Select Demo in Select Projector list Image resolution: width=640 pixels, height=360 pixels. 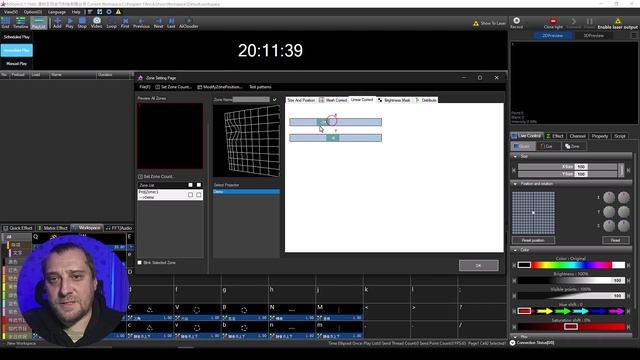[x=247, y=191]
